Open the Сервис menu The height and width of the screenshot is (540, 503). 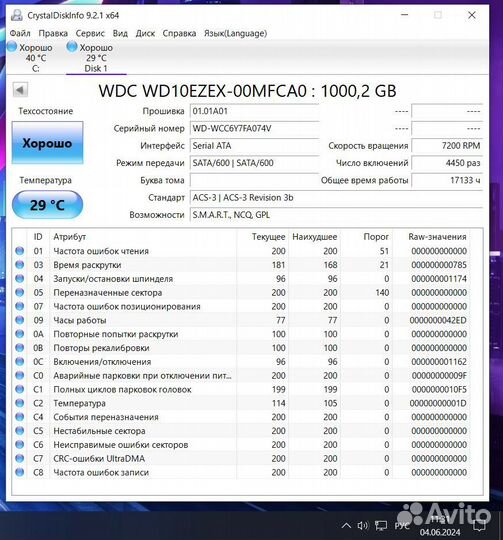[x=90, y=33]
